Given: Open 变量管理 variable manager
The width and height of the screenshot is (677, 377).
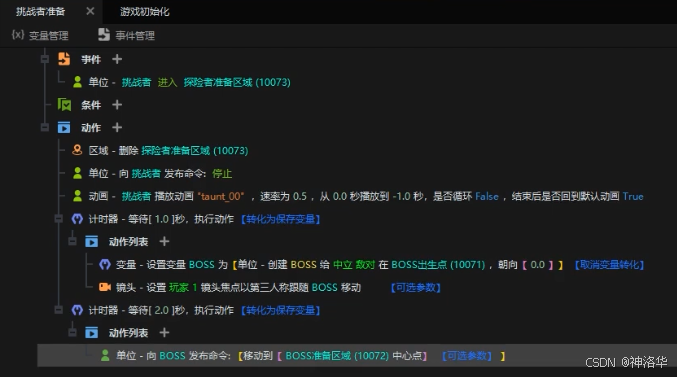Looking at the screenshot, I should coord(40,35).
